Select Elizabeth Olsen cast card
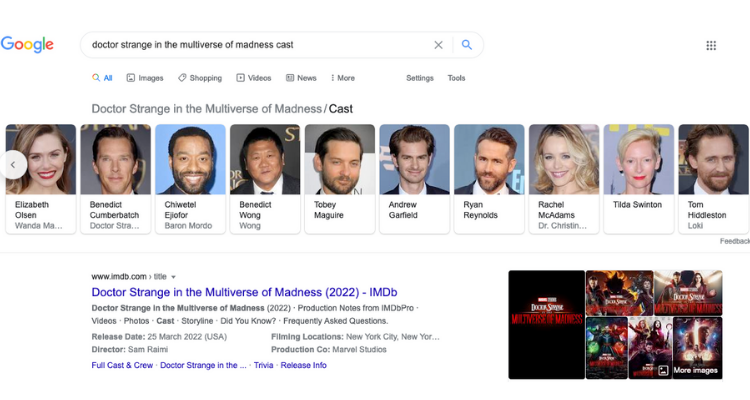 click(40, 178)
